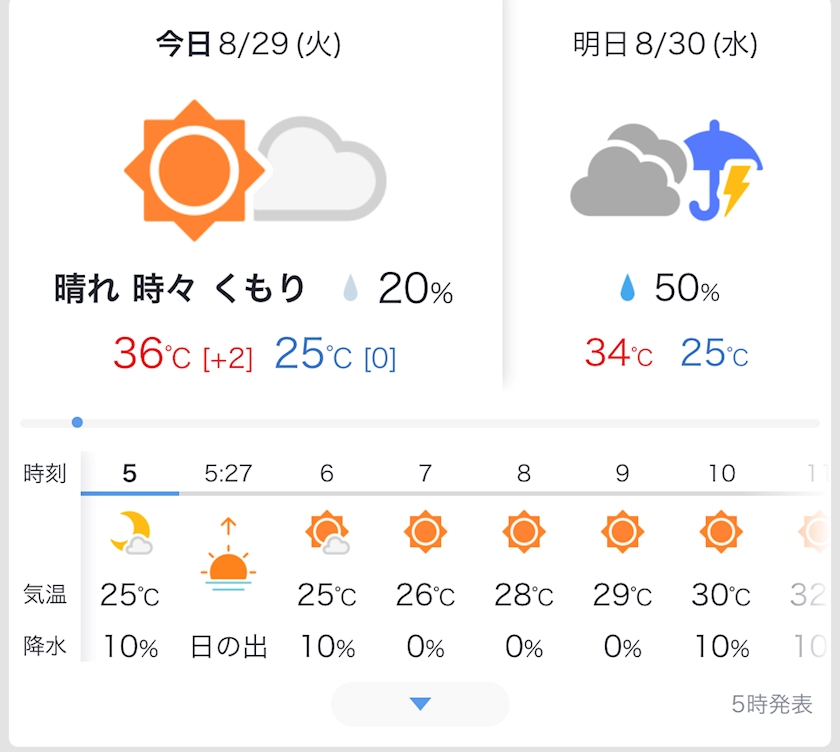Select the hour 5 column header
The height and width of the screenshot is (752, 840).
130,473
